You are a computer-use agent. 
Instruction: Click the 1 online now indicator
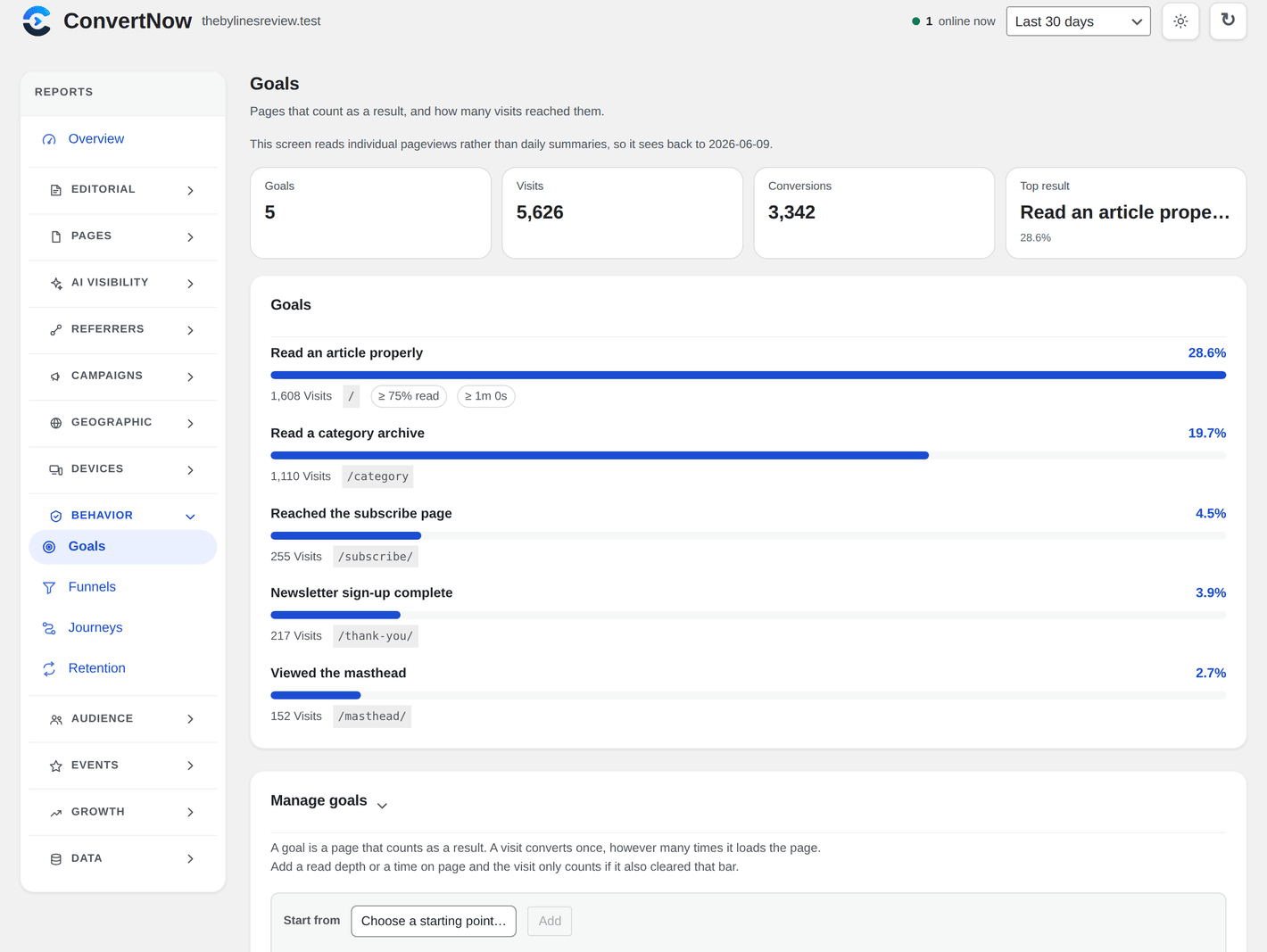coord(953,21)
